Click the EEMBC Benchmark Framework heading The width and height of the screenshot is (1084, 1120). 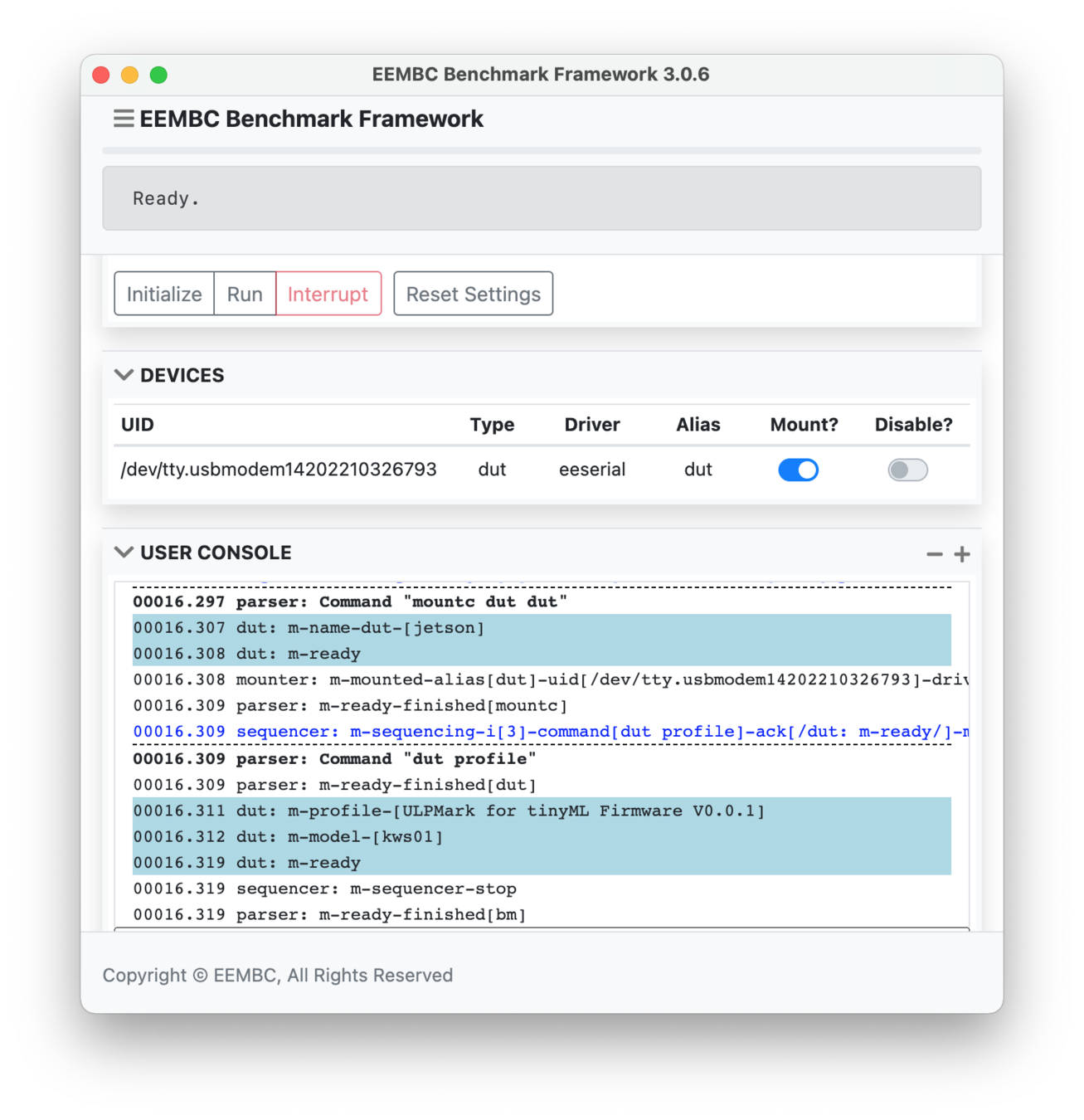pos(311,119)
